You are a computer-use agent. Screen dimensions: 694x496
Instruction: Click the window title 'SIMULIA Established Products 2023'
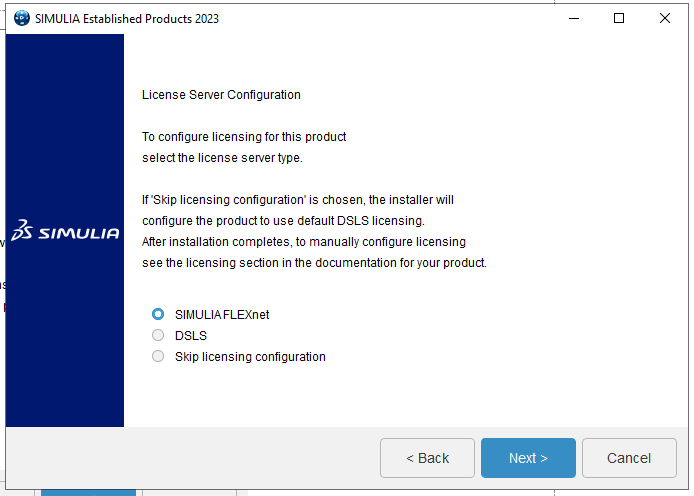[127, 19]
